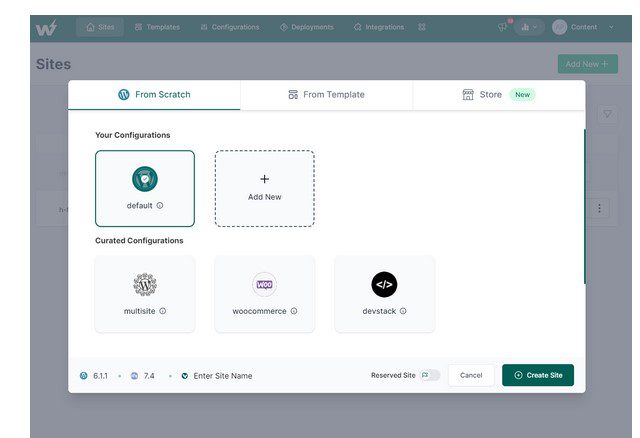Image resolution: width=640 pixels, height=438 pixels.
Task: Open the filter funnel behind the dialog
Action: pos(607,115)
